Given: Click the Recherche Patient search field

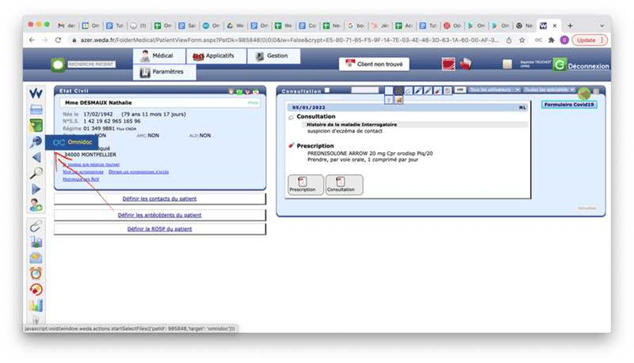Looking at the screenshot, I should [x=91, y=64].
